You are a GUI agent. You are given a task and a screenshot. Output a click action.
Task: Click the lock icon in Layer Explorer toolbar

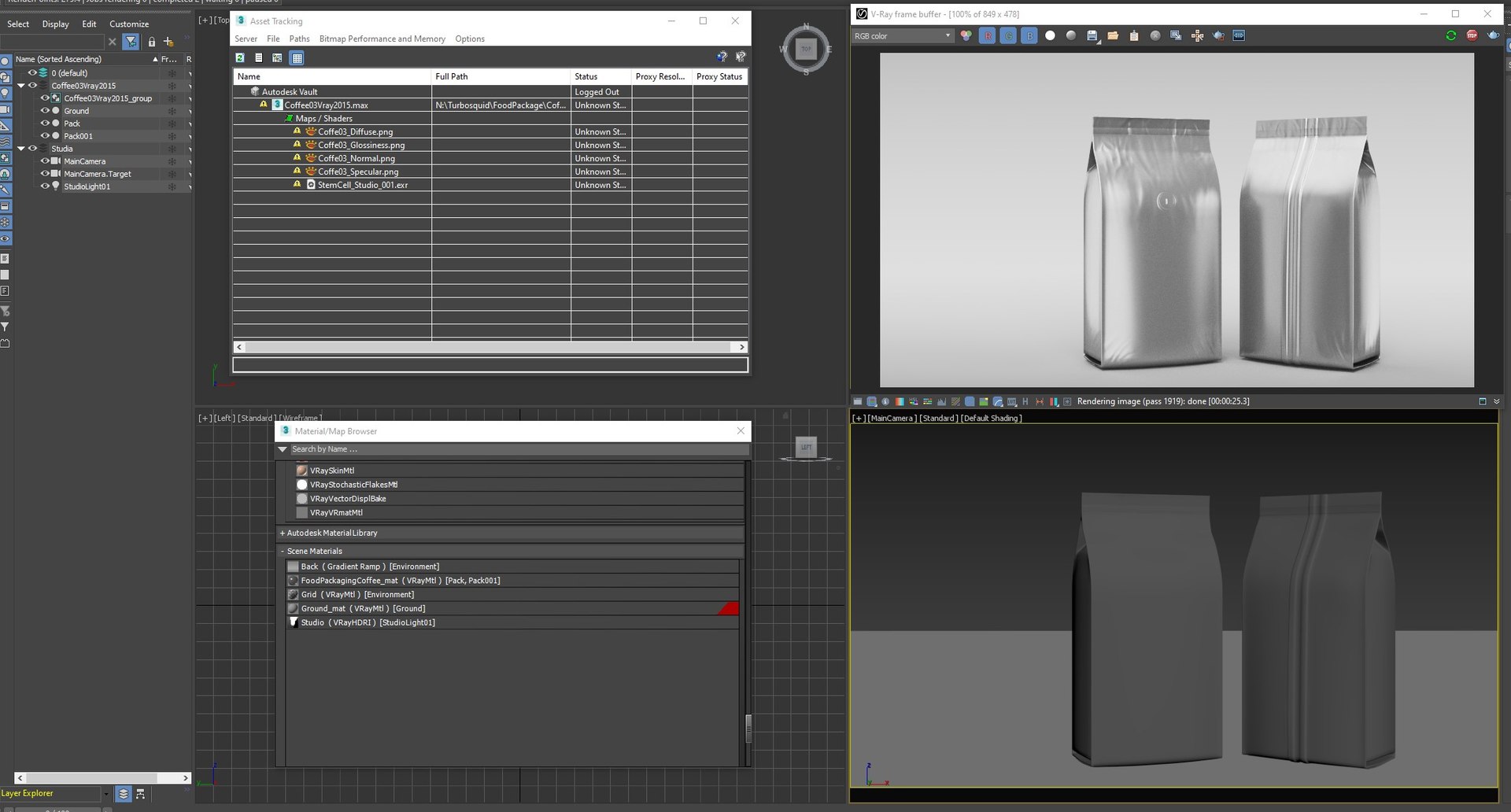tap(152, 42)
